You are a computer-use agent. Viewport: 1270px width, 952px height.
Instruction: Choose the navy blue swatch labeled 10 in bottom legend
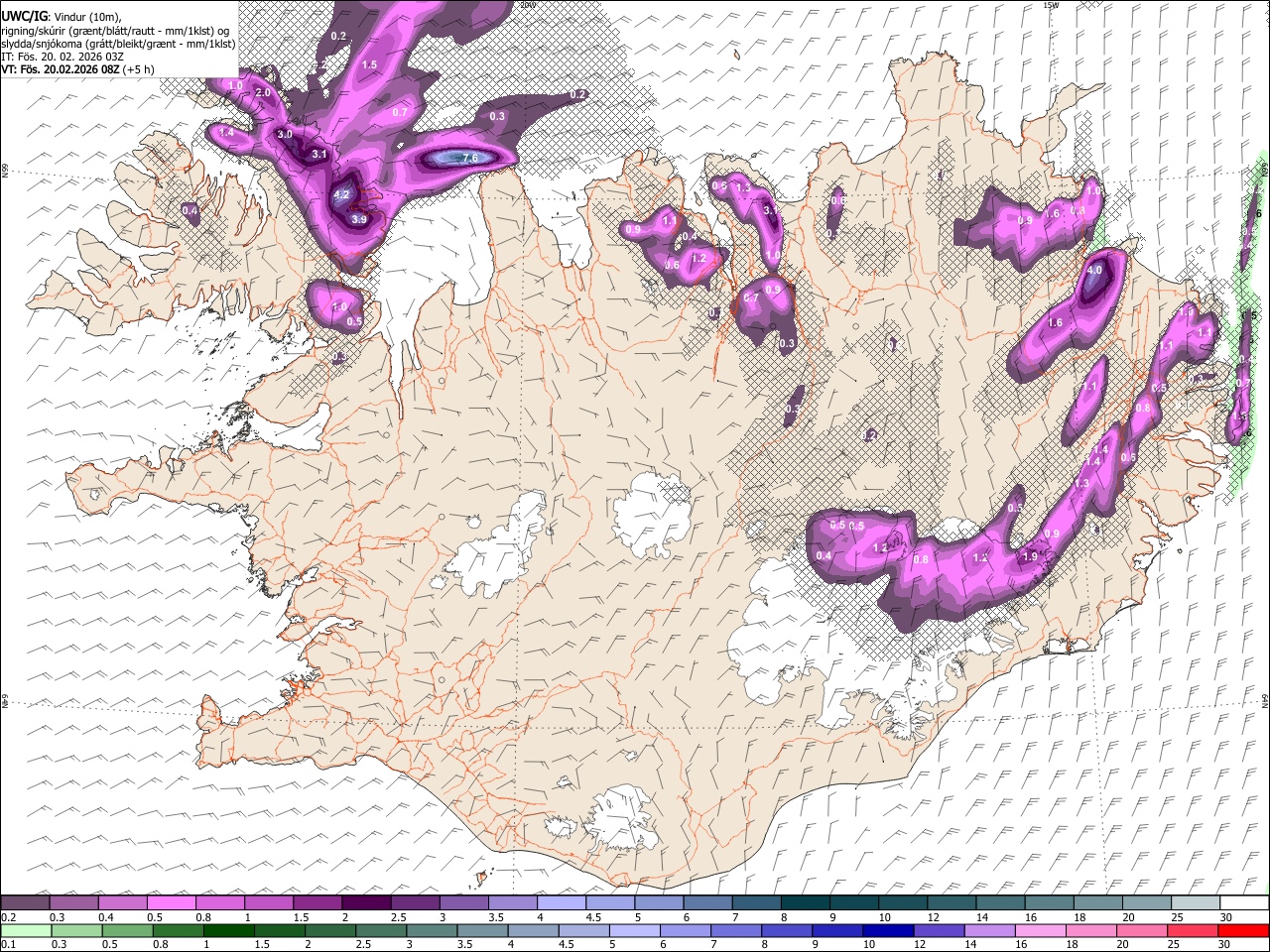pyautogui.click(x=888, y=930)
